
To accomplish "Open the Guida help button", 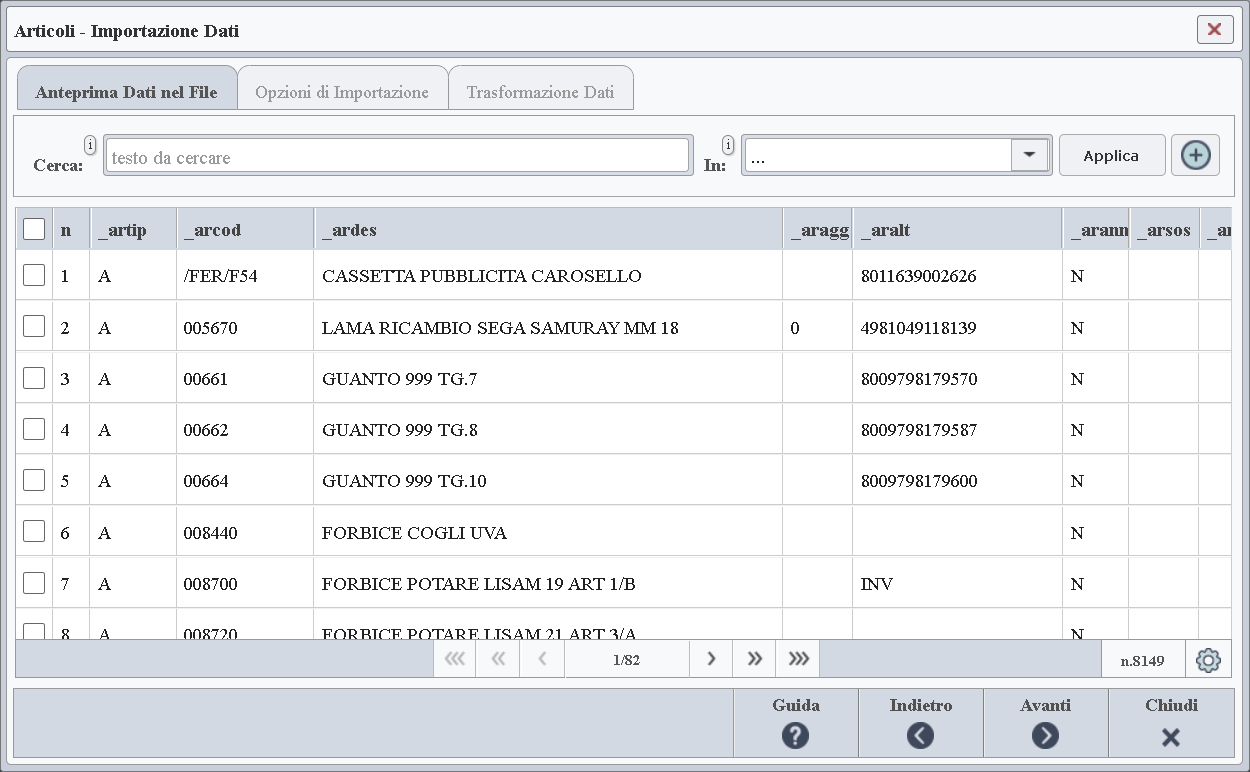I will point(796,723).
